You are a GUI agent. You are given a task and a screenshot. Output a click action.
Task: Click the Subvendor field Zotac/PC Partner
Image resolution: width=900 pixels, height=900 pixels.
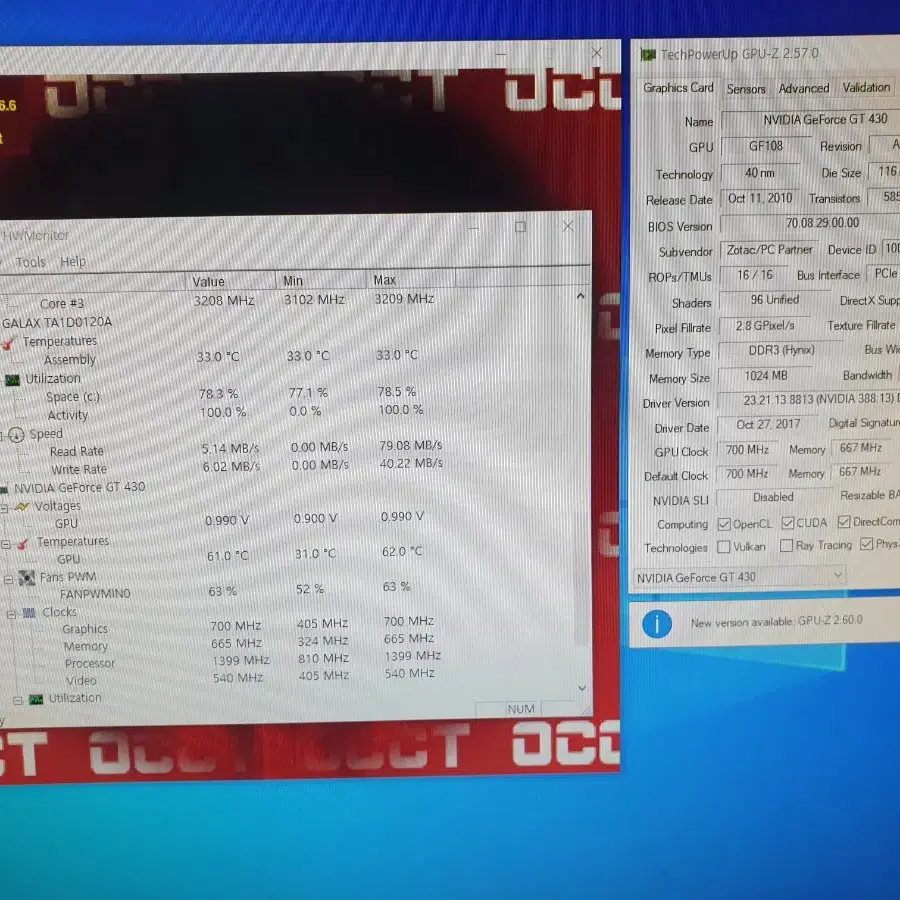(x=769, y=250)
